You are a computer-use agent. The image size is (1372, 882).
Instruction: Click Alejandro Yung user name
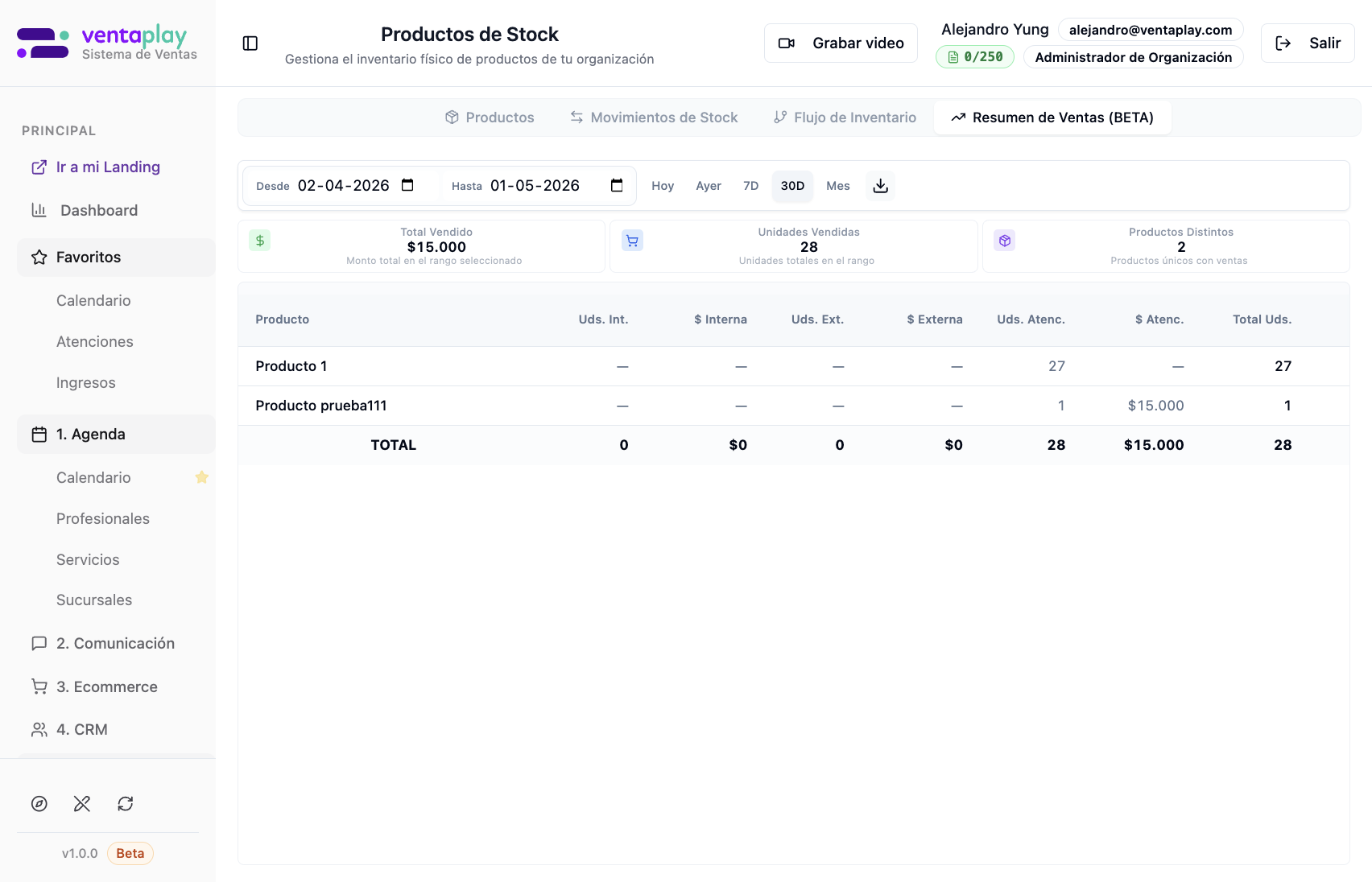point(995,30)
